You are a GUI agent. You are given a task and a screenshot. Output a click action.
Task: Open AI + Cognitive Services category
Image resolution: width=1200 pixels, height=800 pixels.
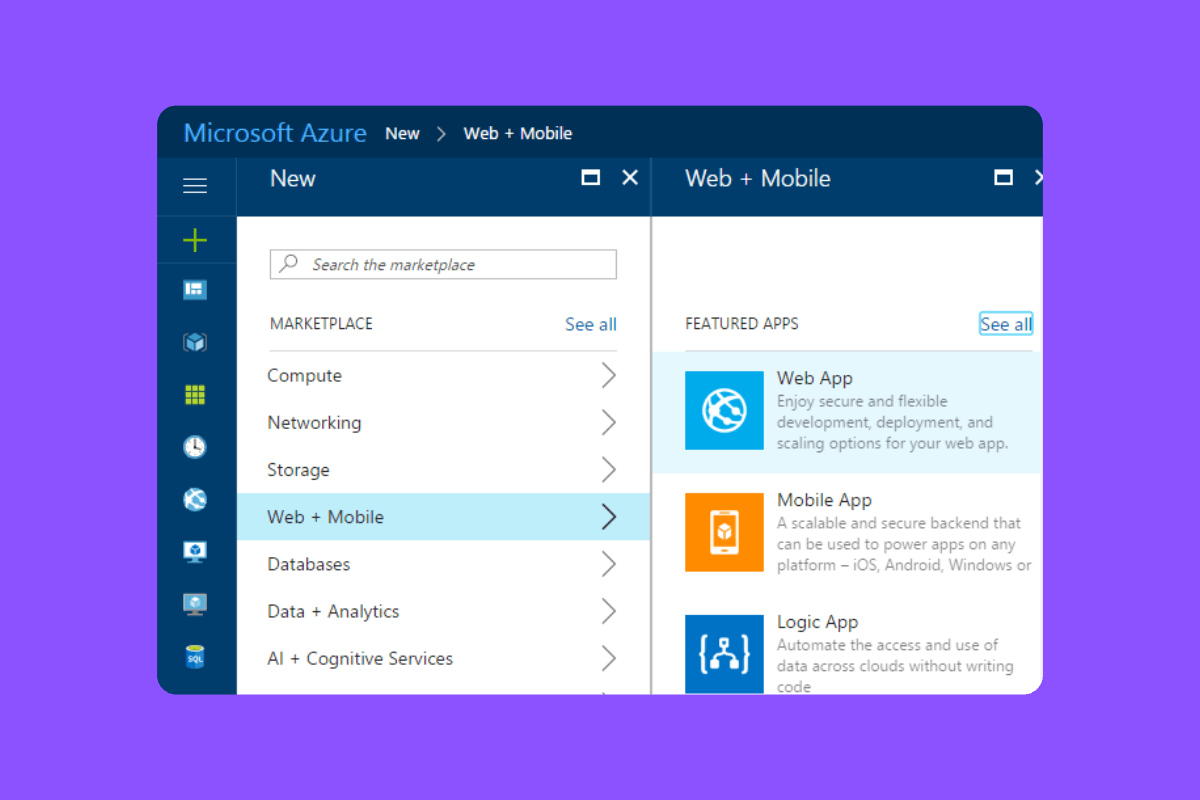click(360, 658)
